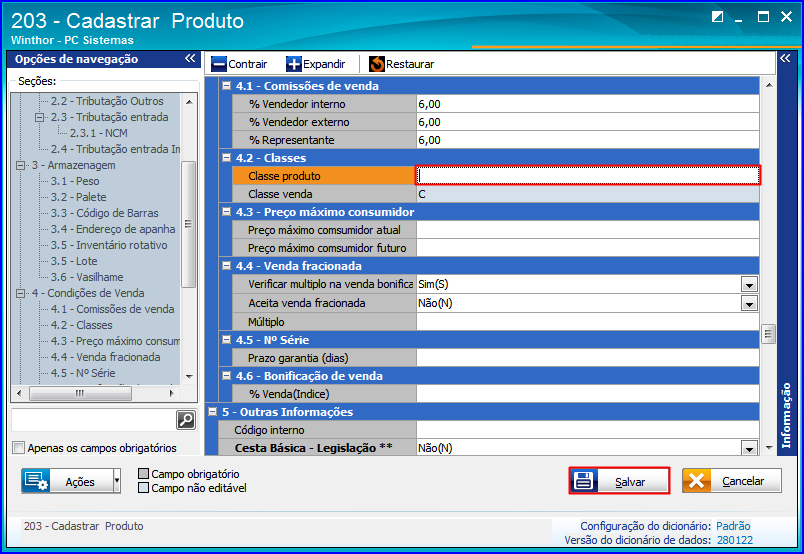Click the Código interno input field
804x554 pixels.
pos(588,430)
